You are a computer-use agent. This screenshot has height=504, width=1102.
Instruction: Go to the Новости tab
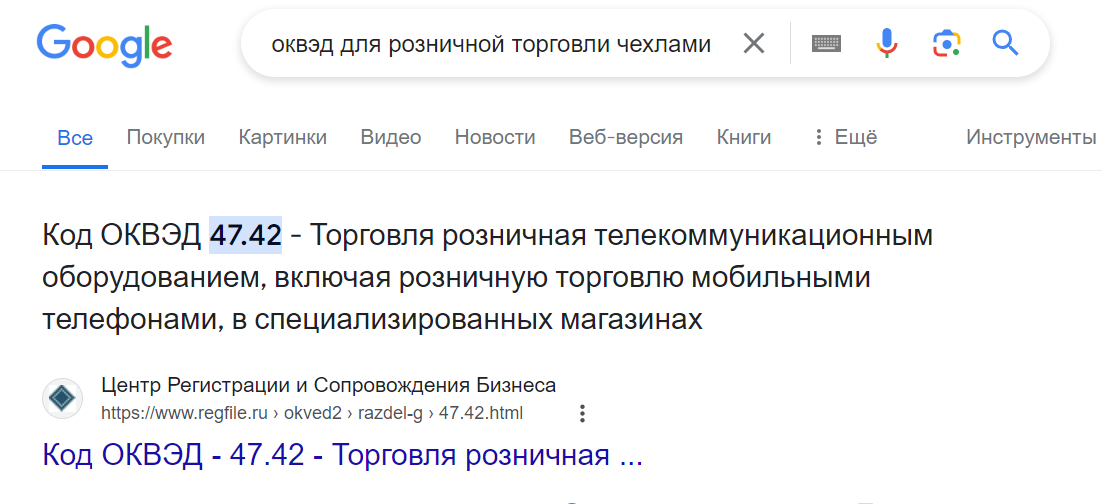tap(495, 137)
